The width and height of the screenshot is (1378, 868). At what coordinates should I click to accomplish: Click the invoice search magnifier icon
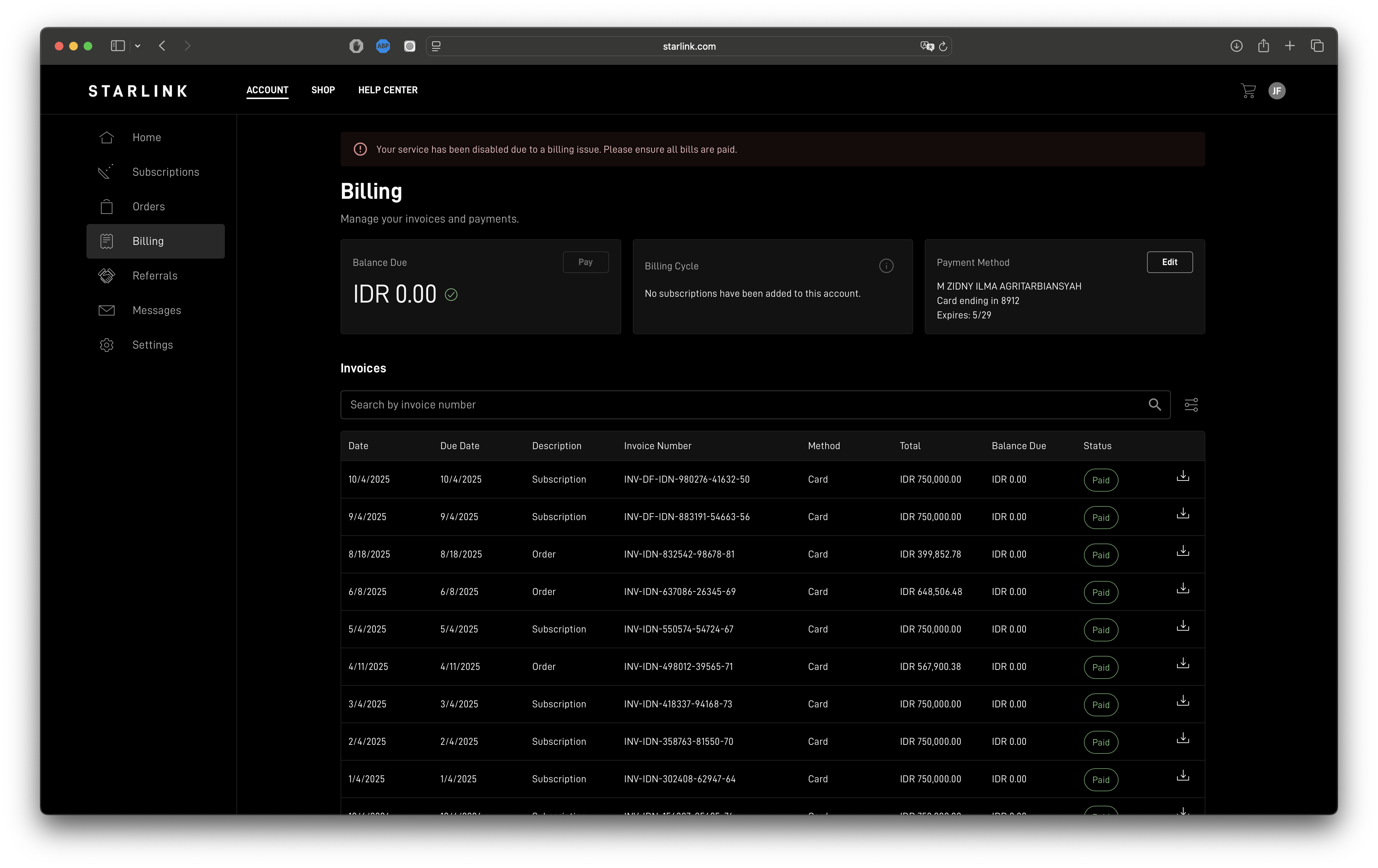coord(1154,405)
